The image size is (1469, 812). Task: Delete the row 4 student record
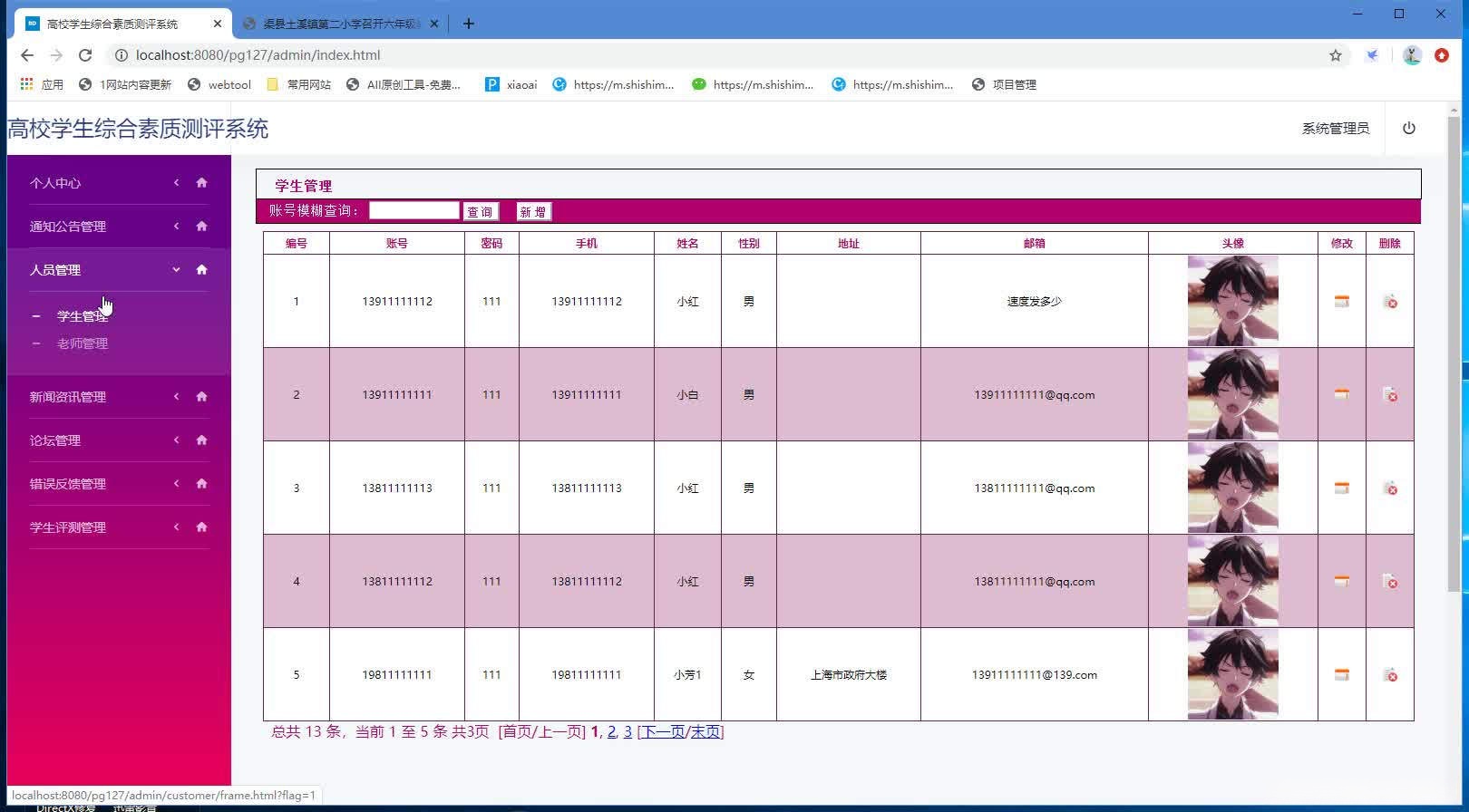1390,582
